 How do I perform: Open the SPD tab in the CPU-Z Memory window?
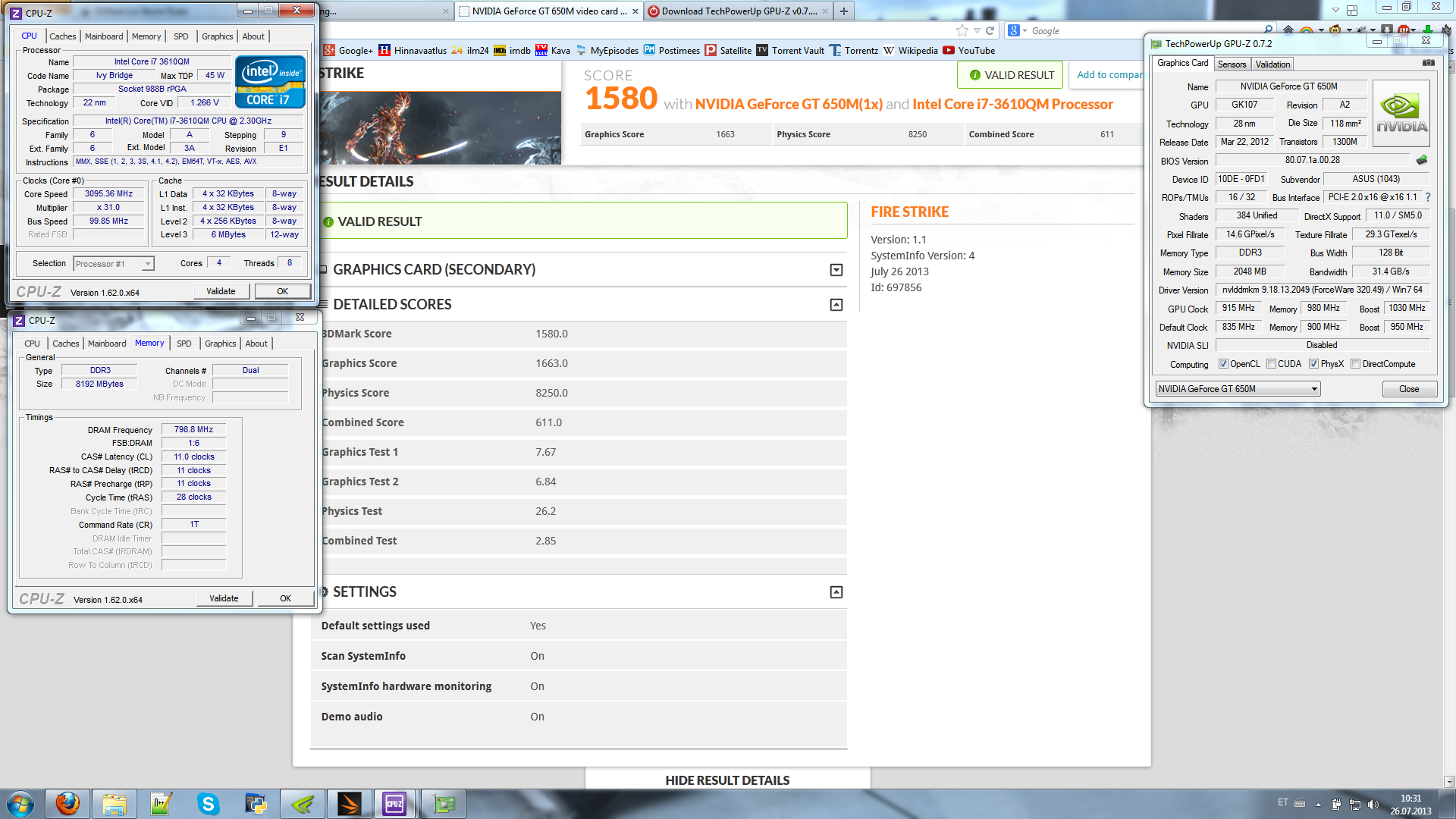click(184, 344)
